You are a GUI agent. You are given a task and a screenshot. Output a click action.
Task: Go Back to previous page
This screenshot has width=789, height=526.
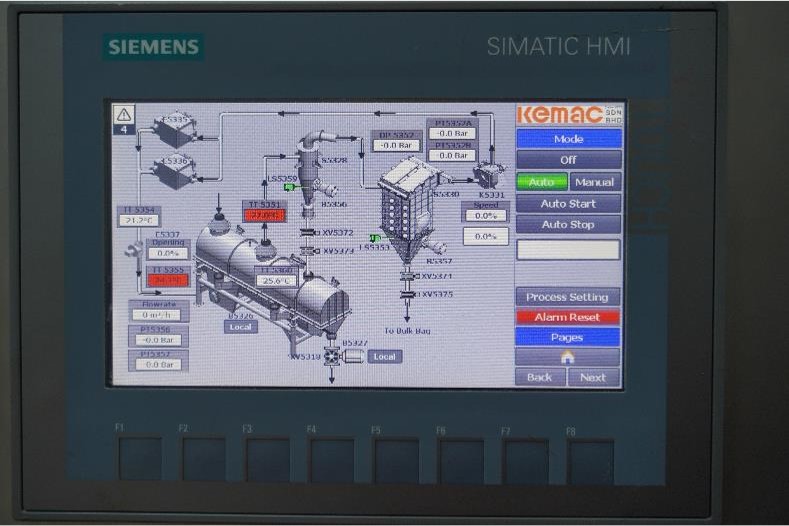(x=540, y=378)
